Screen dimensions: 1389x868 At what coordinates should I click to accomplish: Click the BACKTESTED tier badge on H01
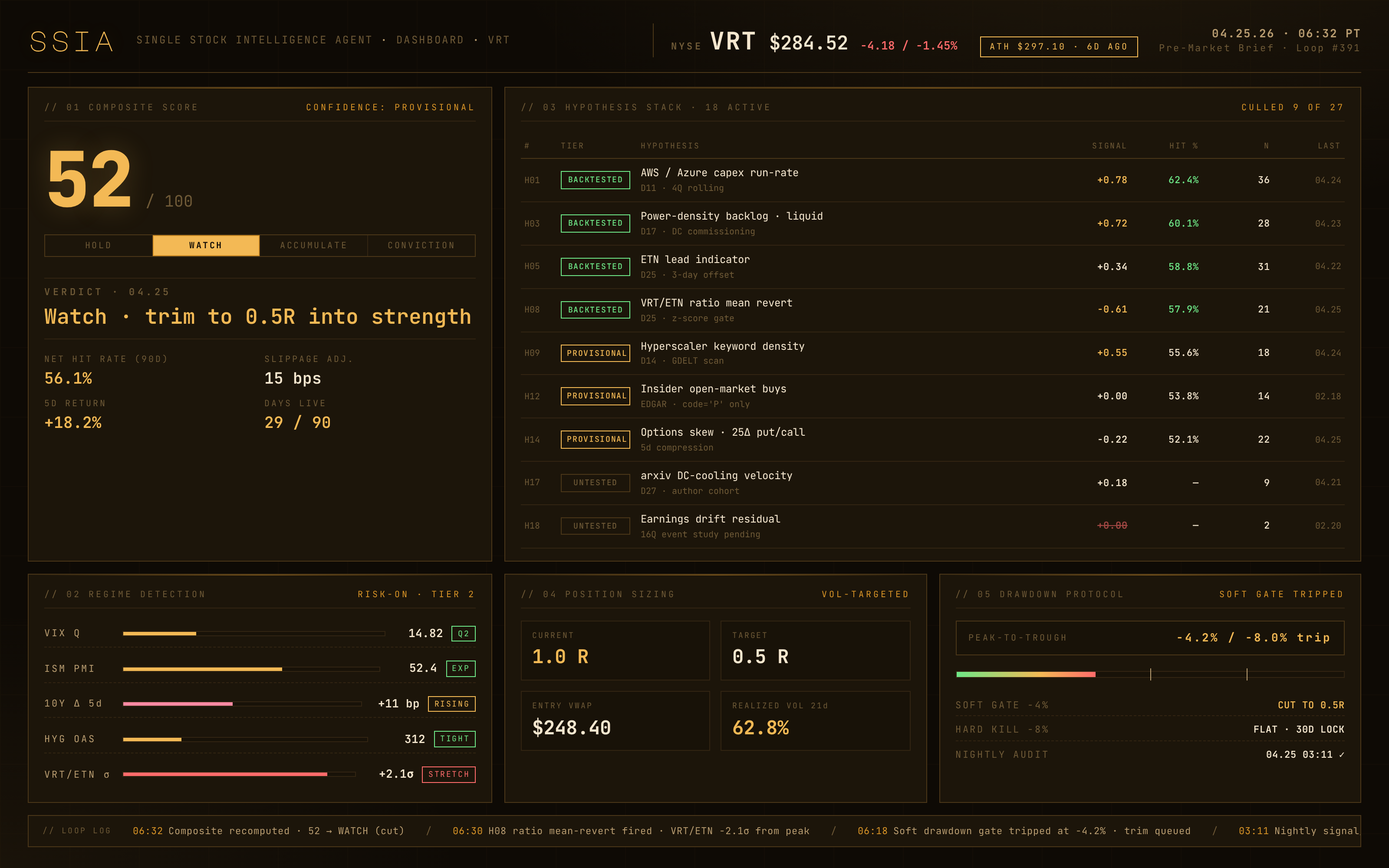tap(595, 180)
